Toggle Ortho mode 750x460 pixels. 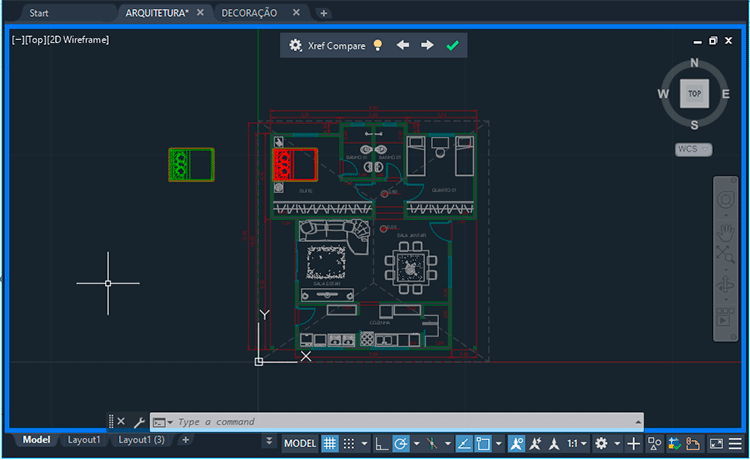[x=381, y=444]
